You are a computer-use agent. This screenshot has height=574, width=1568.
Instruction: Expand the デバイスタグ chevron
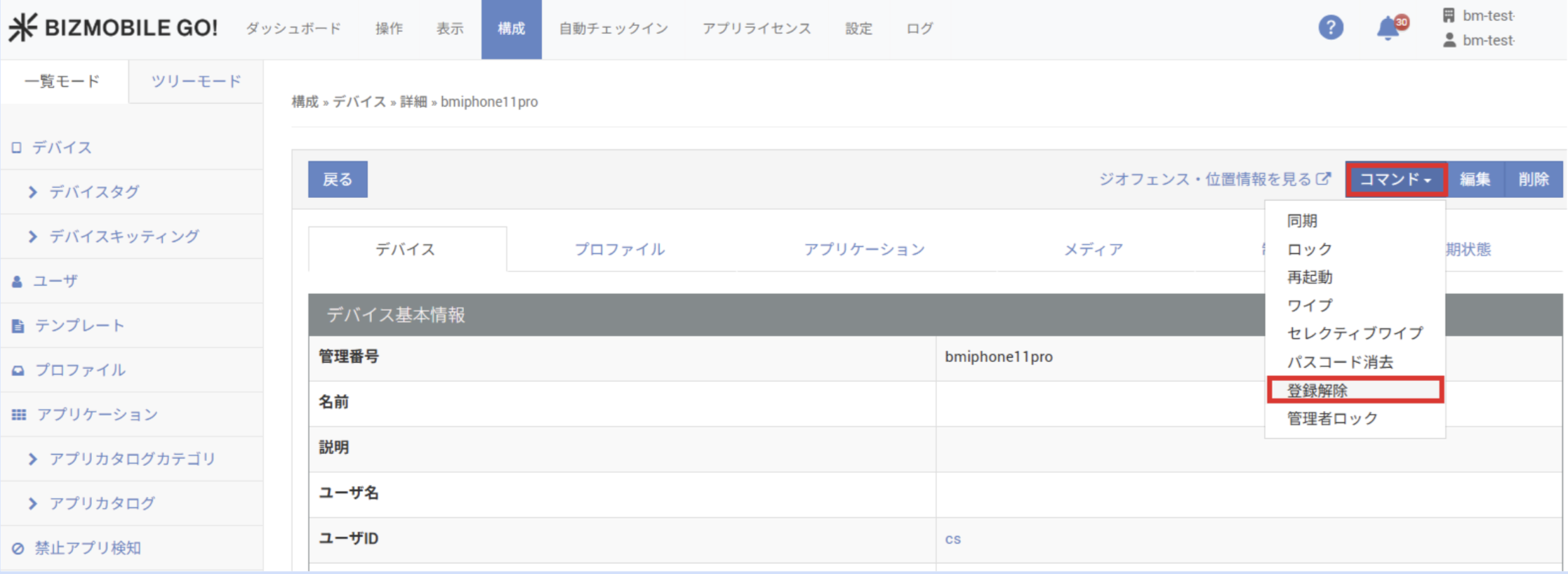pos(32,192)
